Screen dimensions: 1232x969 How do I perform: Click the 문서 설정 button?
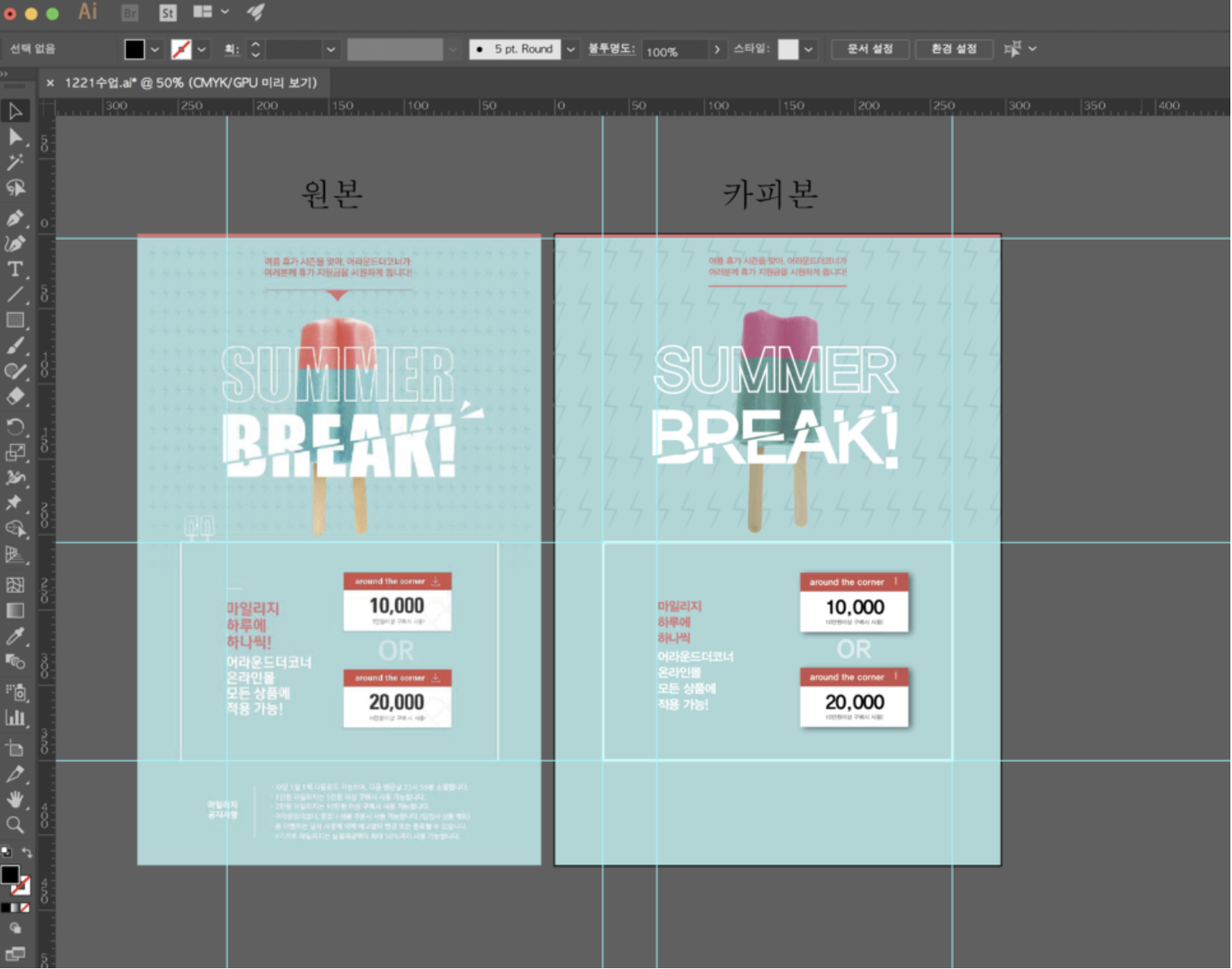[x=870, y=49]
